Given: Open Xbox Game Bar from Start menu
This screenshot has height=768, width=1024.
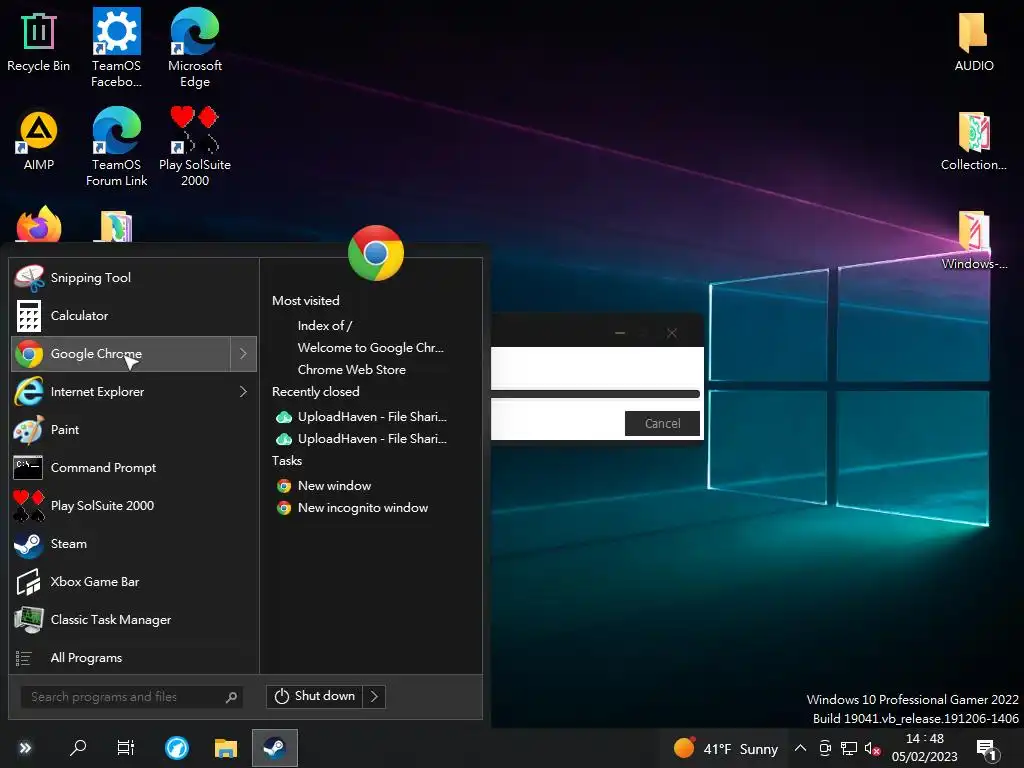Looking at the screenshot, I should [x=134, y=581].
